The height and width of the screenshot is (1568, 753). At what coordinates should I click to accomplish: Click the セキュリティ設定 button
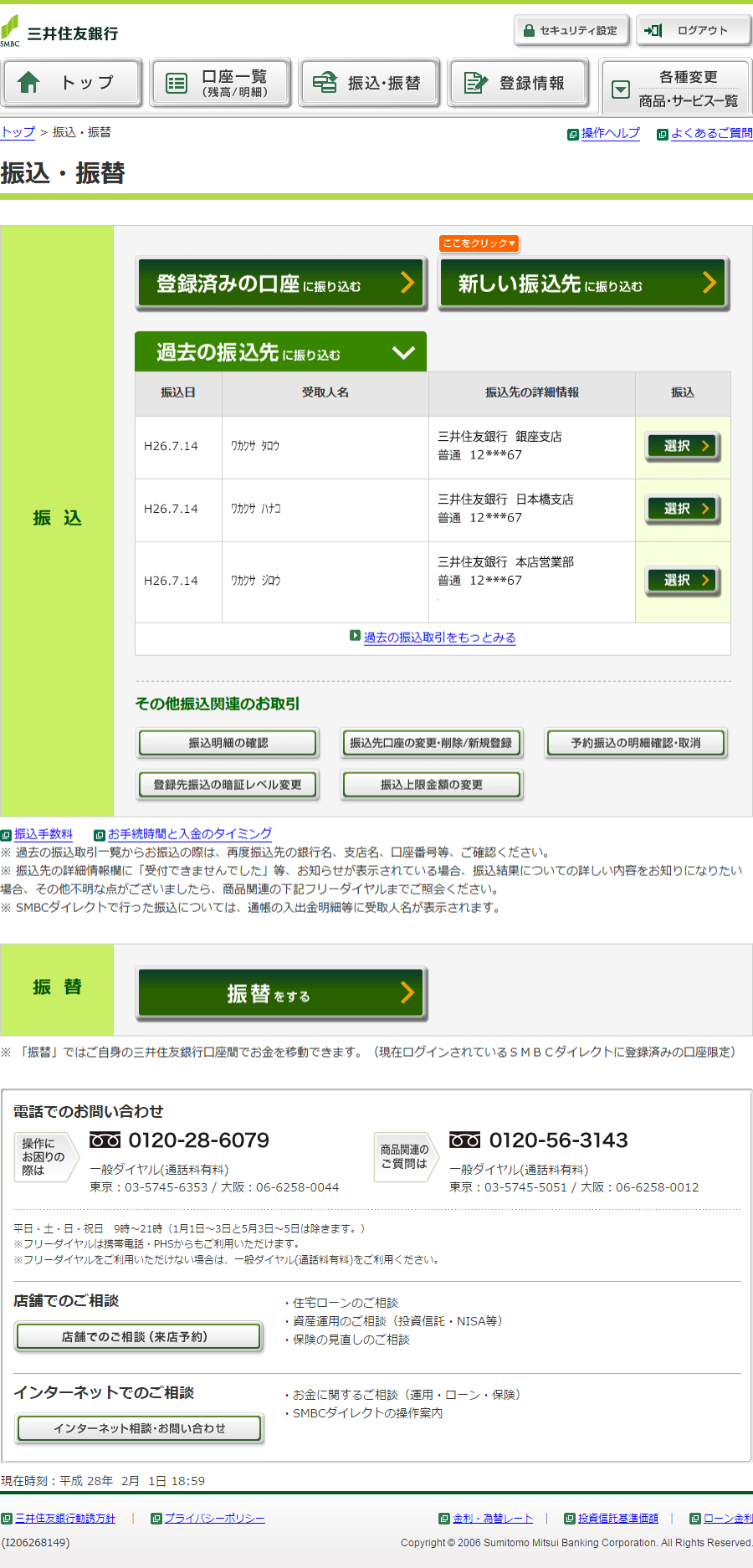[x=571, y=31]
